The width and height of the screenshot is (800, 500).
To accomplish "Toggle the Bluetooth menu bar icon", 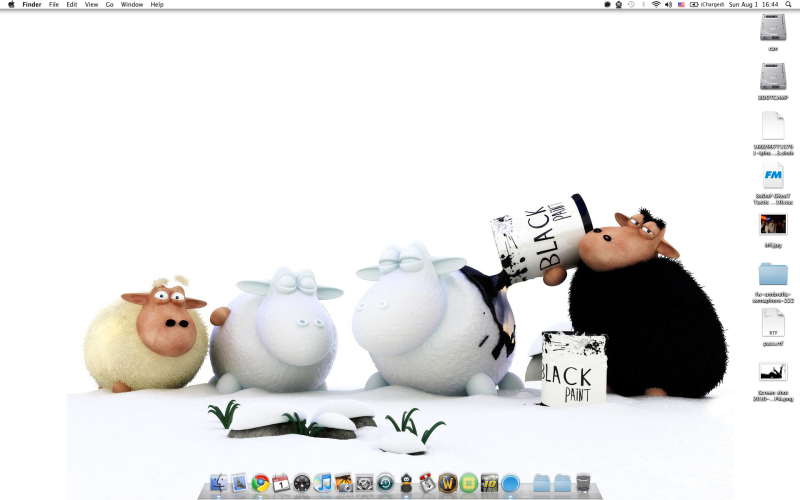I will pyautogui.click(x=643, y=5).
